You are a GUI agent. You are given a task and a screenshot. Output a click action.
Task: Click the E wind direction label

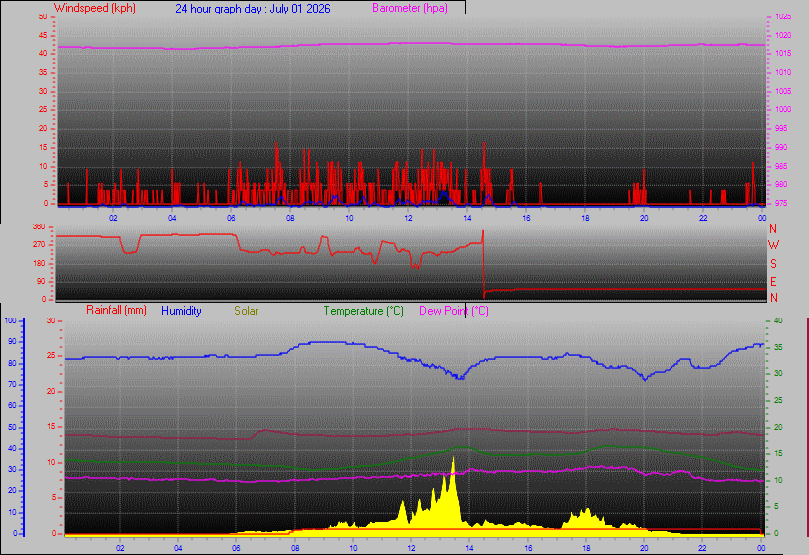tap(773, 282)
